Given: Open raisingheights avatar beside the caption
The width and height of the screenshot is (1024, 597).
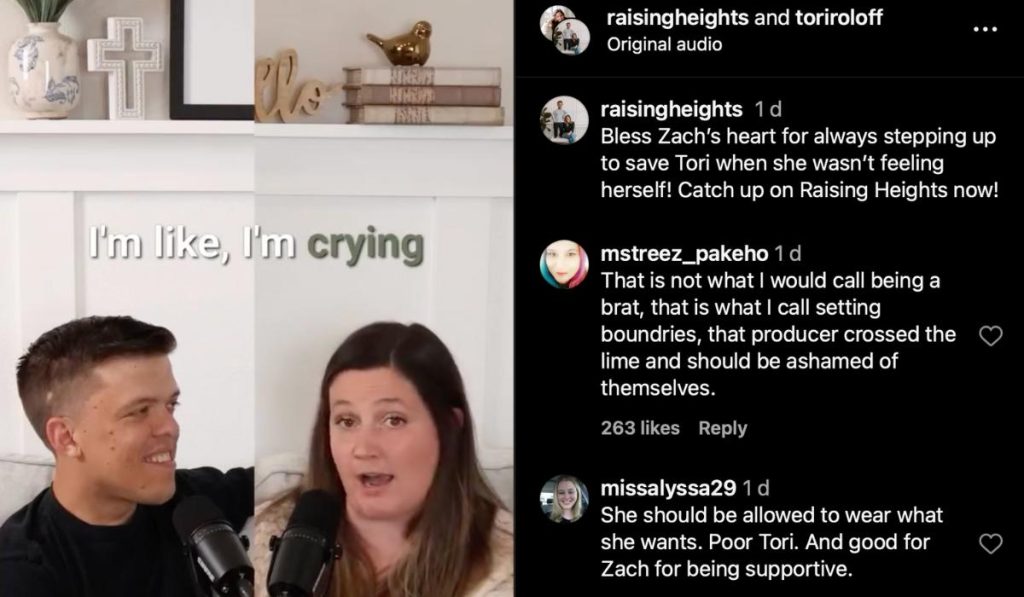Looking at the screenshot, I should click(564, 120).
